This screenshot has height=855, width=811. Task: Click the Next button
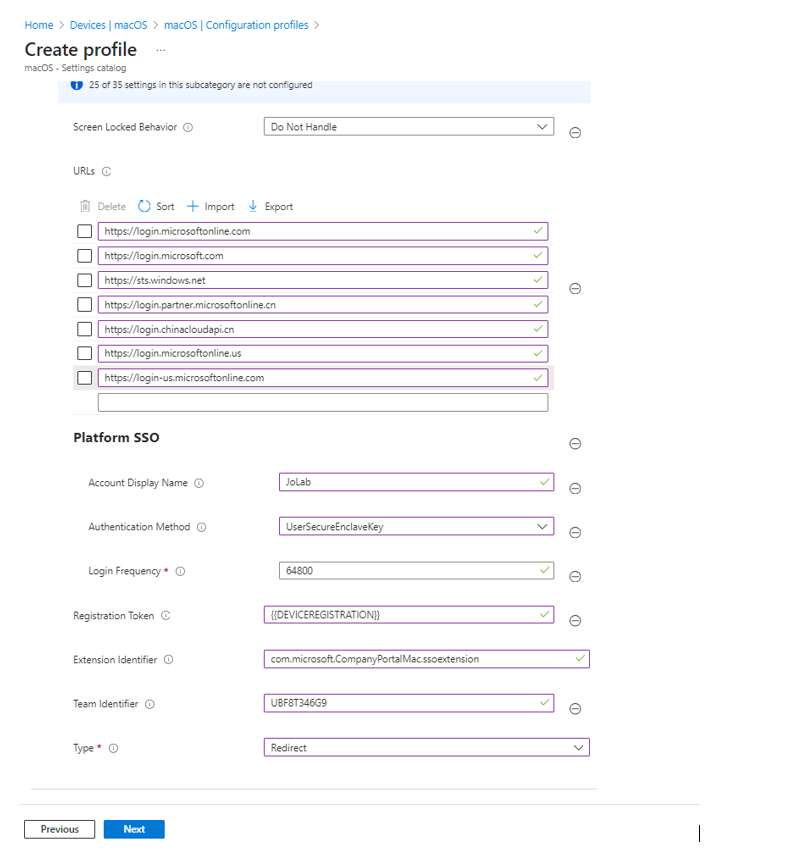pos(134,829)
